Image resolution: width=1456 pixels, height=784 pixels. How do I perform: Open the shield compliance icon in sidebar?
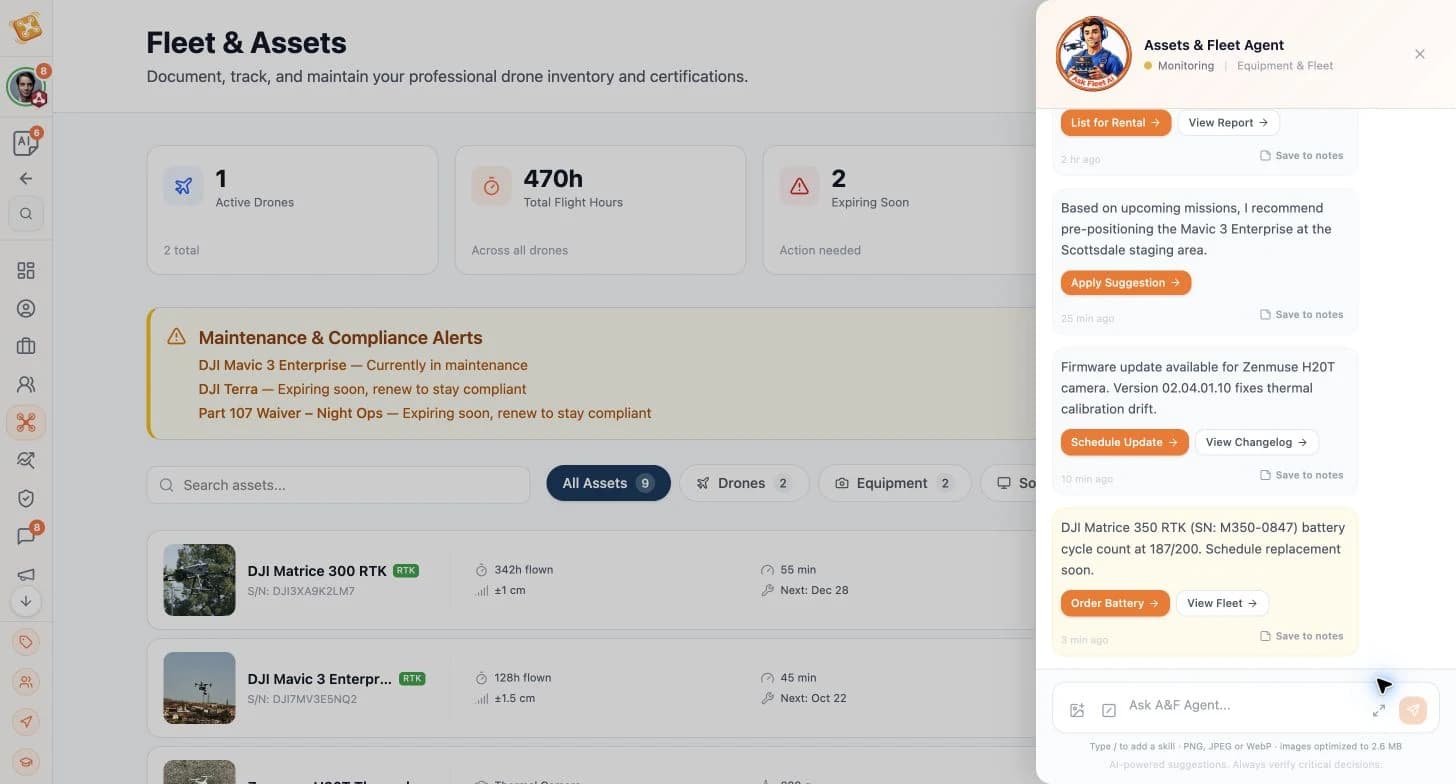point(26,498)
